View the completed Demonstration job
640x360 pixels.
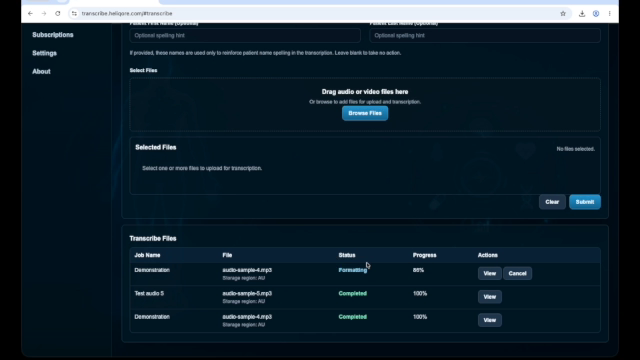[489, 320]
